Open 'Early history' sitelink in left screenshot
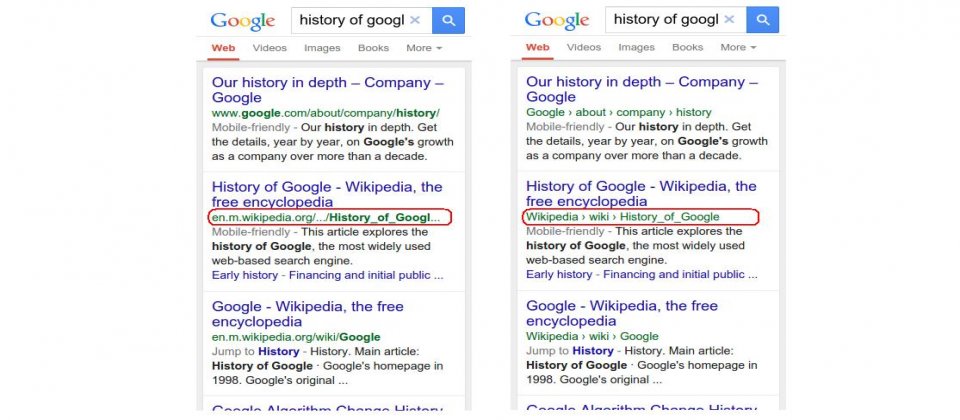 (245, 276)
